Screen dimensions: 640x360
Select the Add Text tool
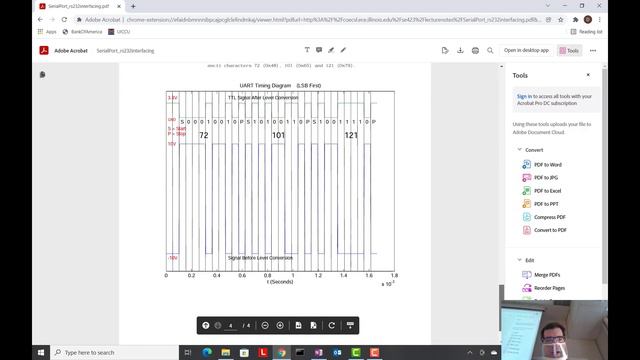pyautogui.click(x=307, y=50)
